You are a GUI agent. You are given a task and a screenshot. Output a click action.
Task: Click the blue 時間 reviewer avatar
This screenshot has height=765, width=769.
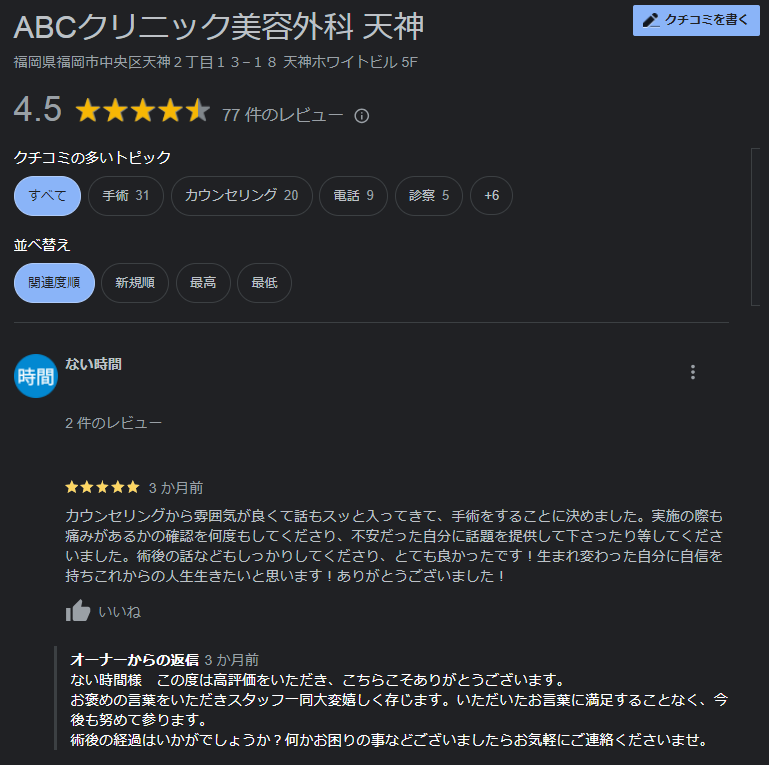point(36,376)
